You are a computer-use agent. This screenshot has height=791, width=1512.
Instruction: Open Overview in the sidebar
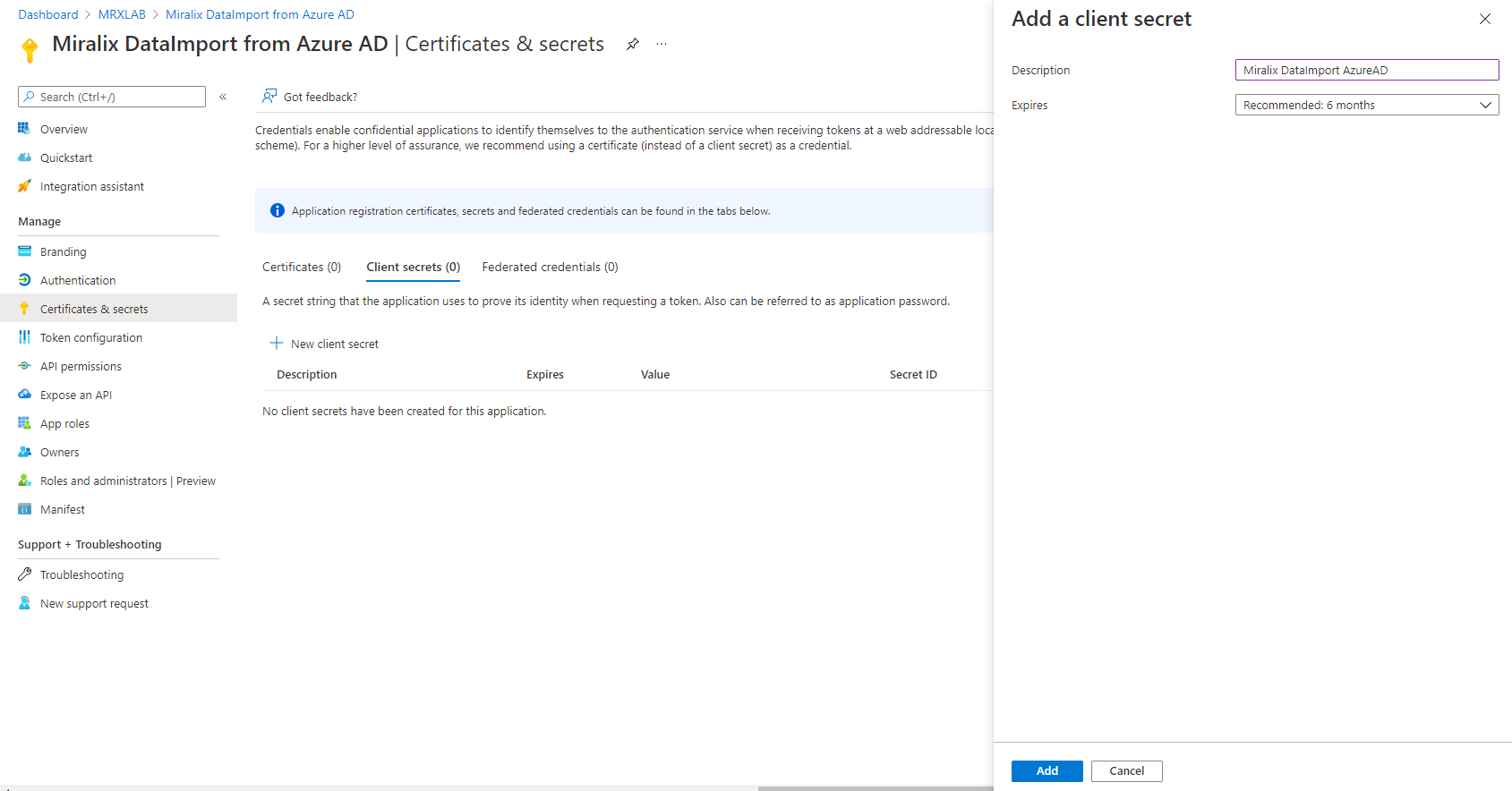point(64,129)
